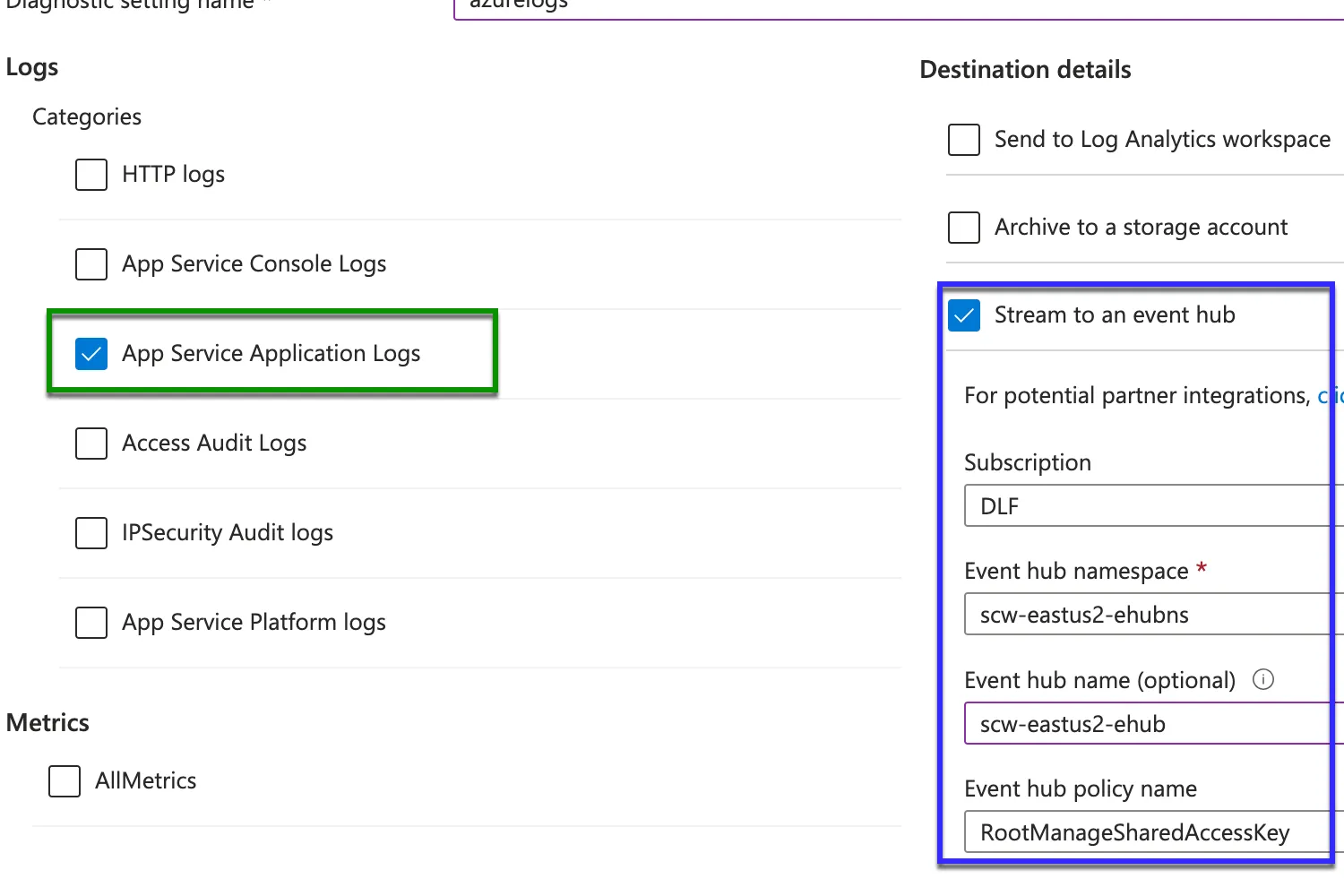Image resolution: width=1344 pixels, height=896 pixels.
Task: Click the Metrics section heading
Action: [x=47, y=723]
